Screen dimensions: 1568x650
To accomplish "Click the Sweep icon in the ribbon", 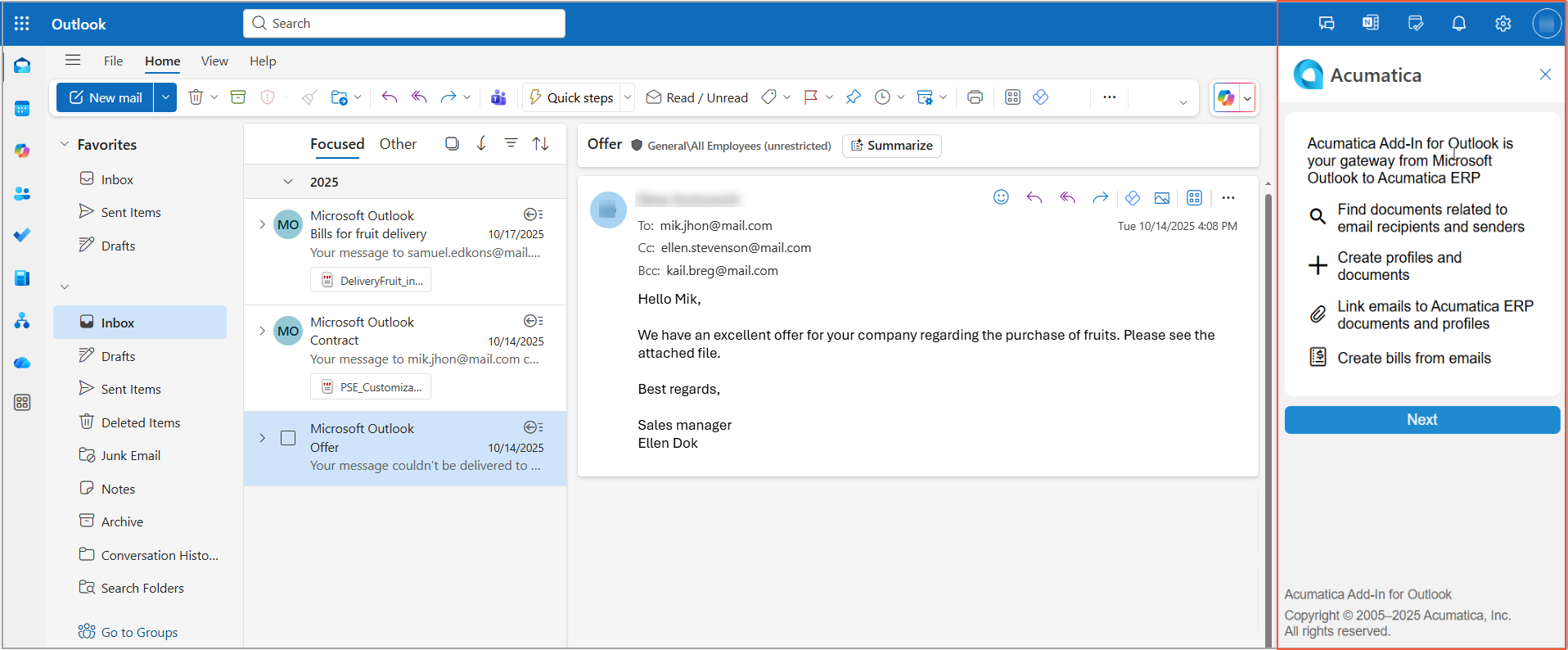I will pos(309,97).
